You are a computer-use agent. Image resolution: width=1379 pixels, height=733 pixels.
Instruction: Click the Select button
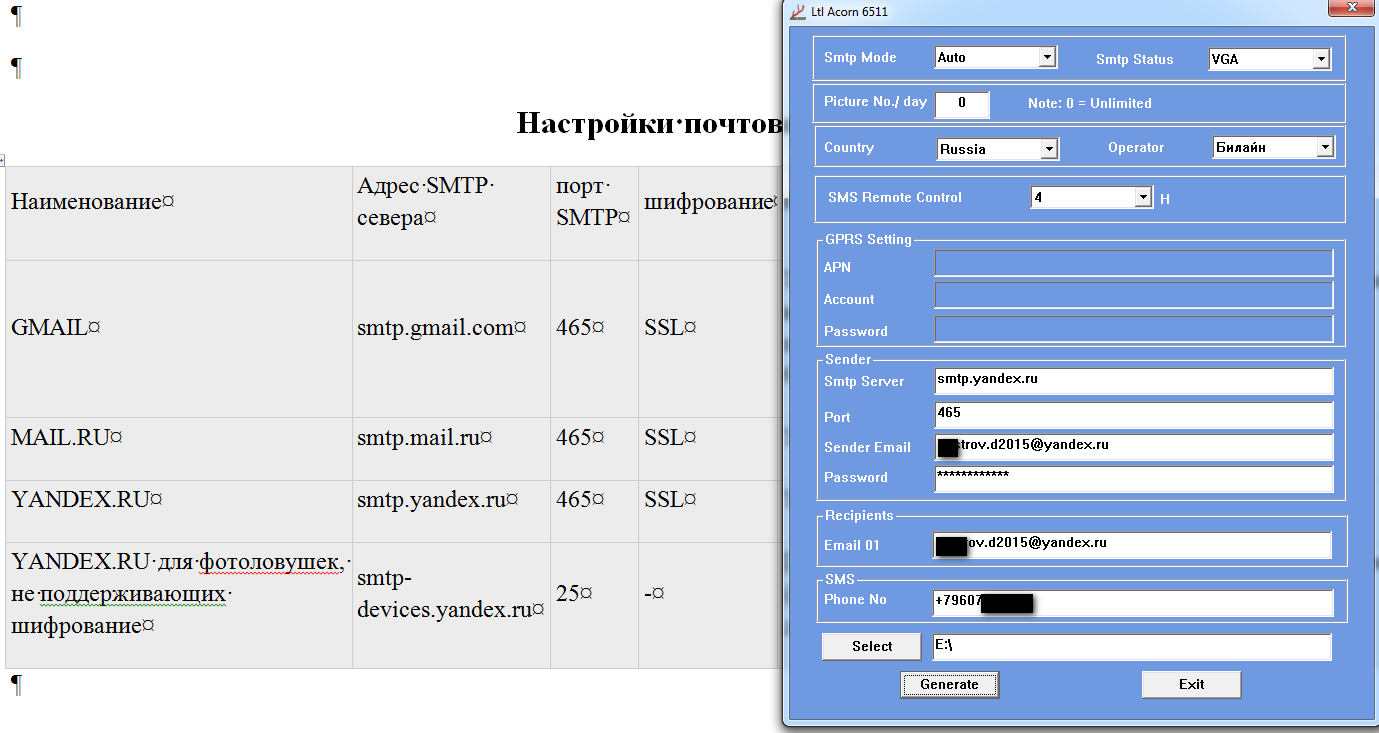point(871,647)
